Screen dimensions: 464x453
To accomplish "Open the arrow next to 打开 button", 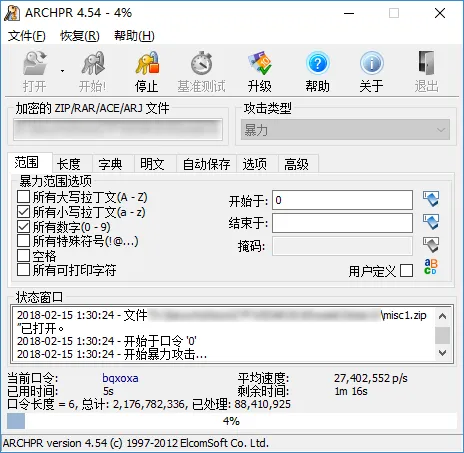I will (62, 71).
